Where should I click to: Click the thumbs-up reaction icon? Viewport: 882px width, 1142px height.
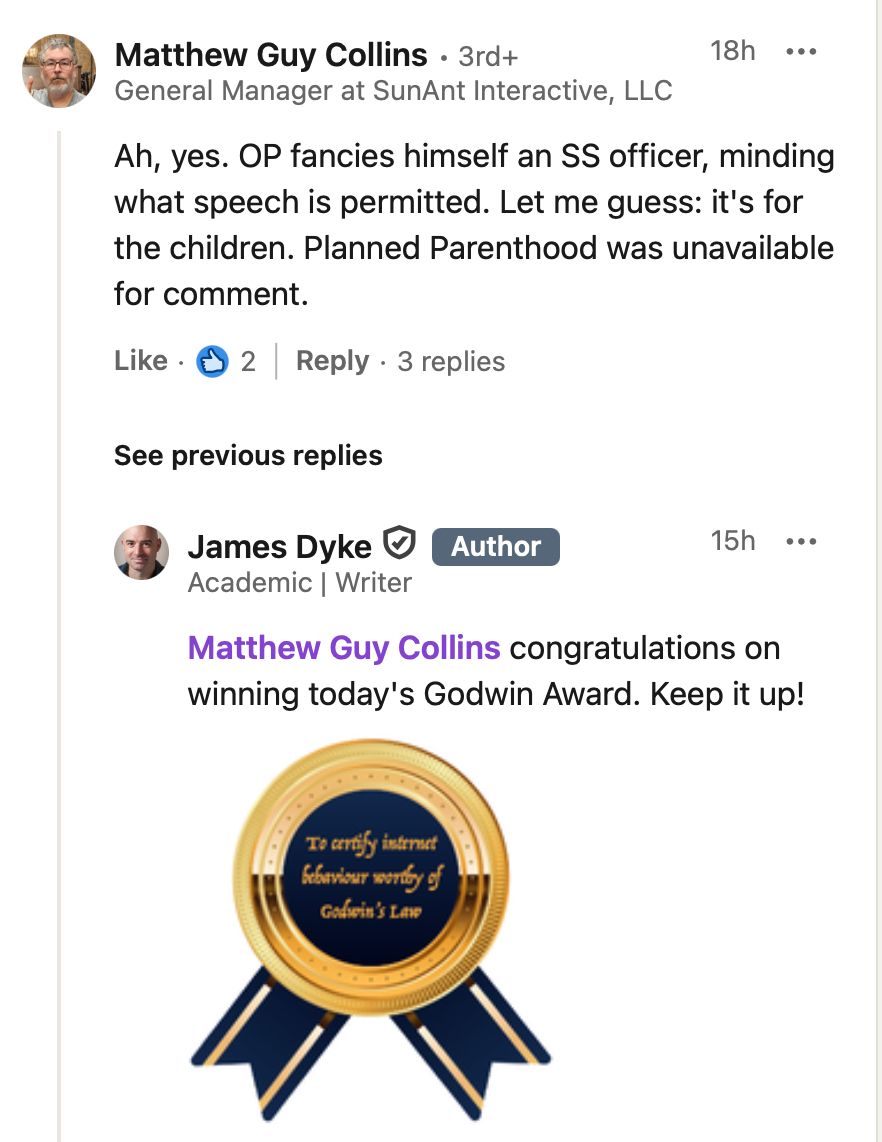click(212, 361)
